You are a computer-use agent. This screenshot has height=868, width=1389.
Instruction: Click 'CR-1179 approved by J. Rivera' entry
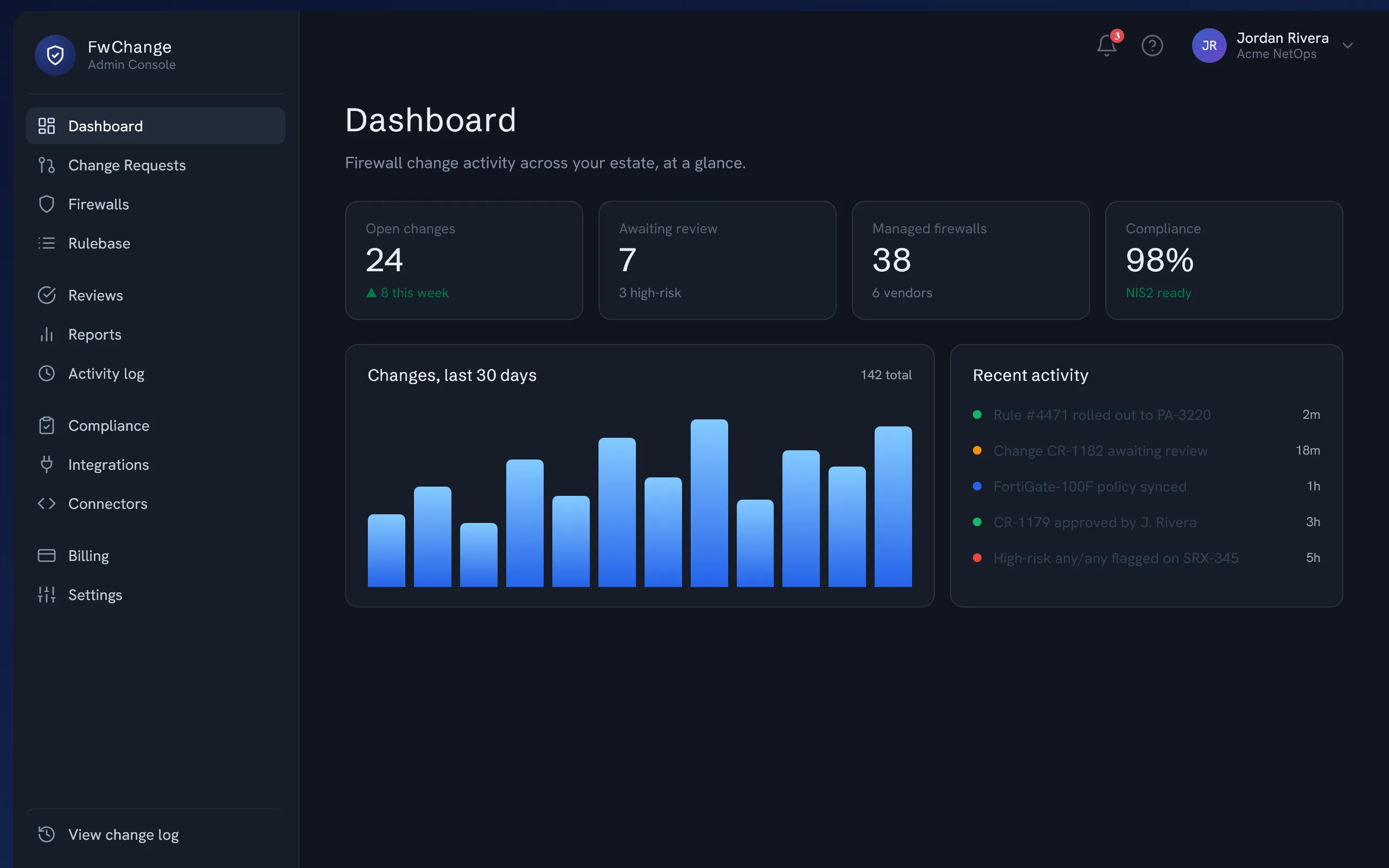click(x=1094, y=522)
